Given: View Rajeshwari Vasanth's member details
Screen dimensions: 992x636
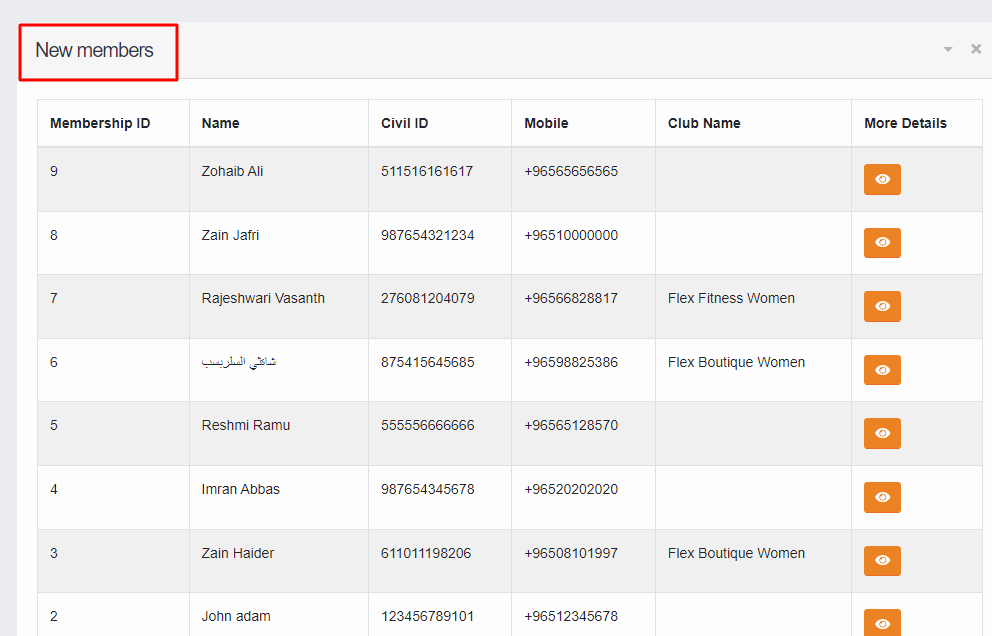Looking at the screenshot, I should coord(882,306).
